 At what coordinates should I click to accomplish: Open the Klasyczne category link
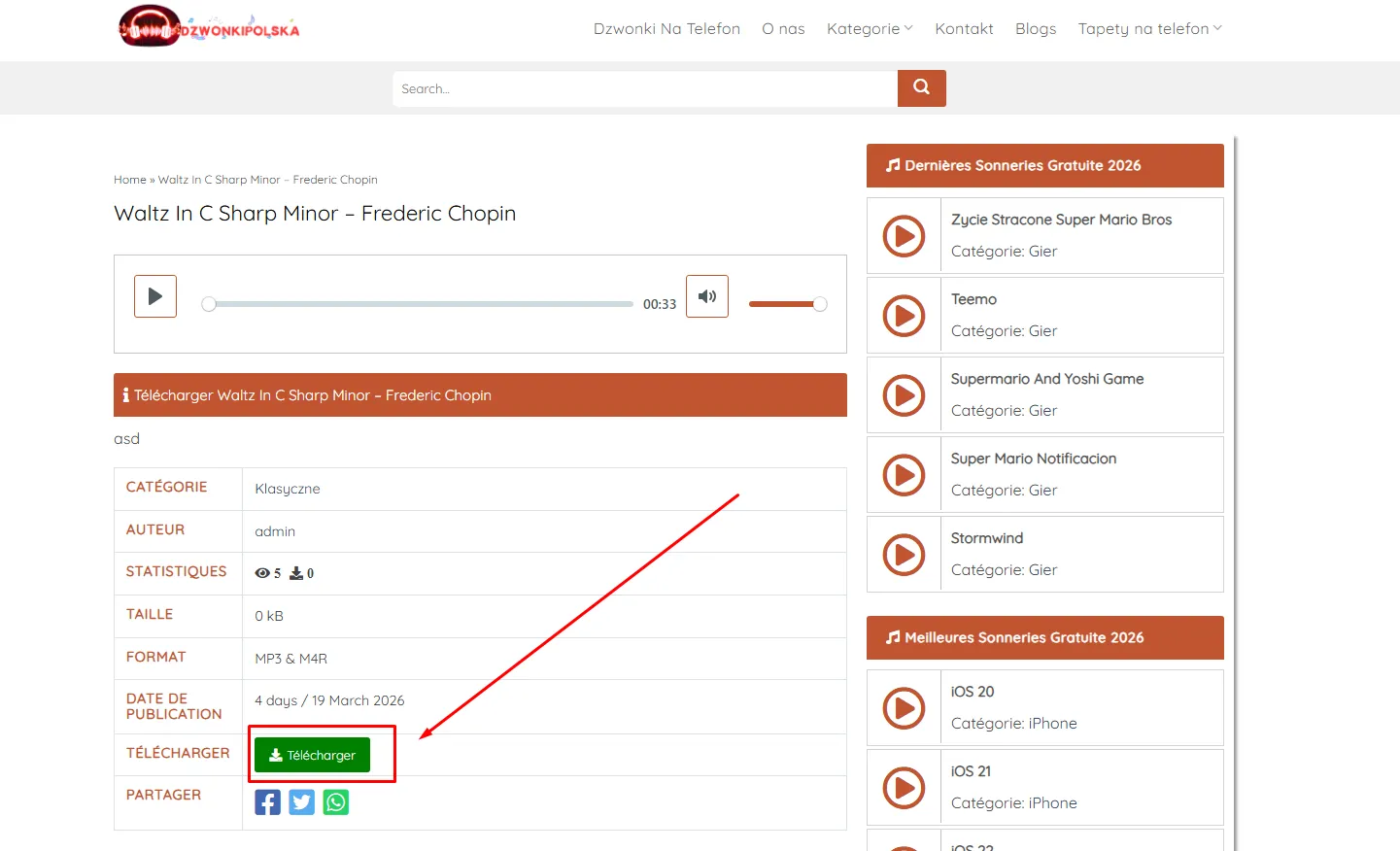[x=288, y=489]
